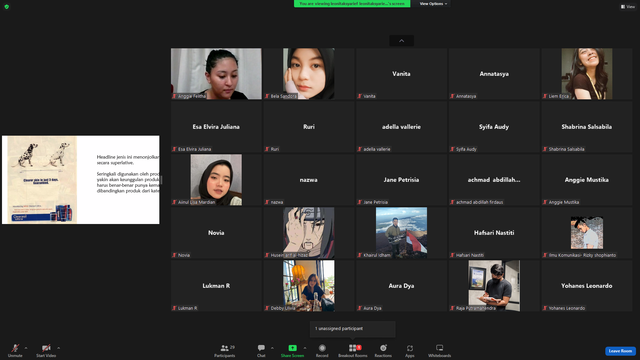The height and width of the screenshot is (360, 640).
Task: Select Ainul Lisa Mardian's video tile
Action: (216, 180)
